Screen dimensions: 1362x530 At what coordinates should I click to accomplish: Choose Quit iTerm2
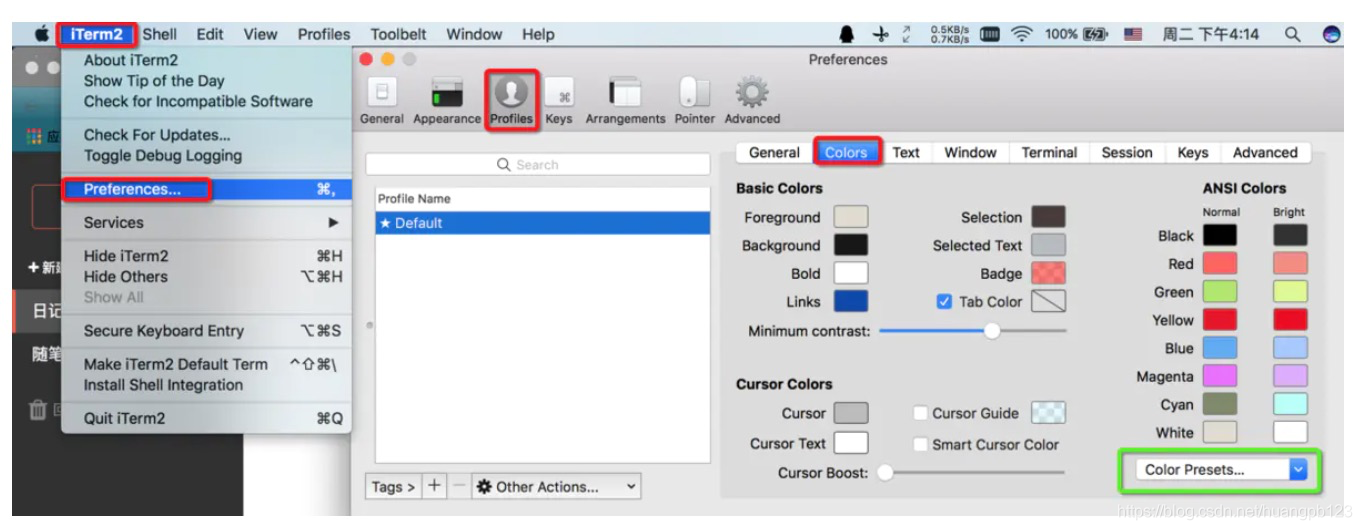[x=206, y=419]
